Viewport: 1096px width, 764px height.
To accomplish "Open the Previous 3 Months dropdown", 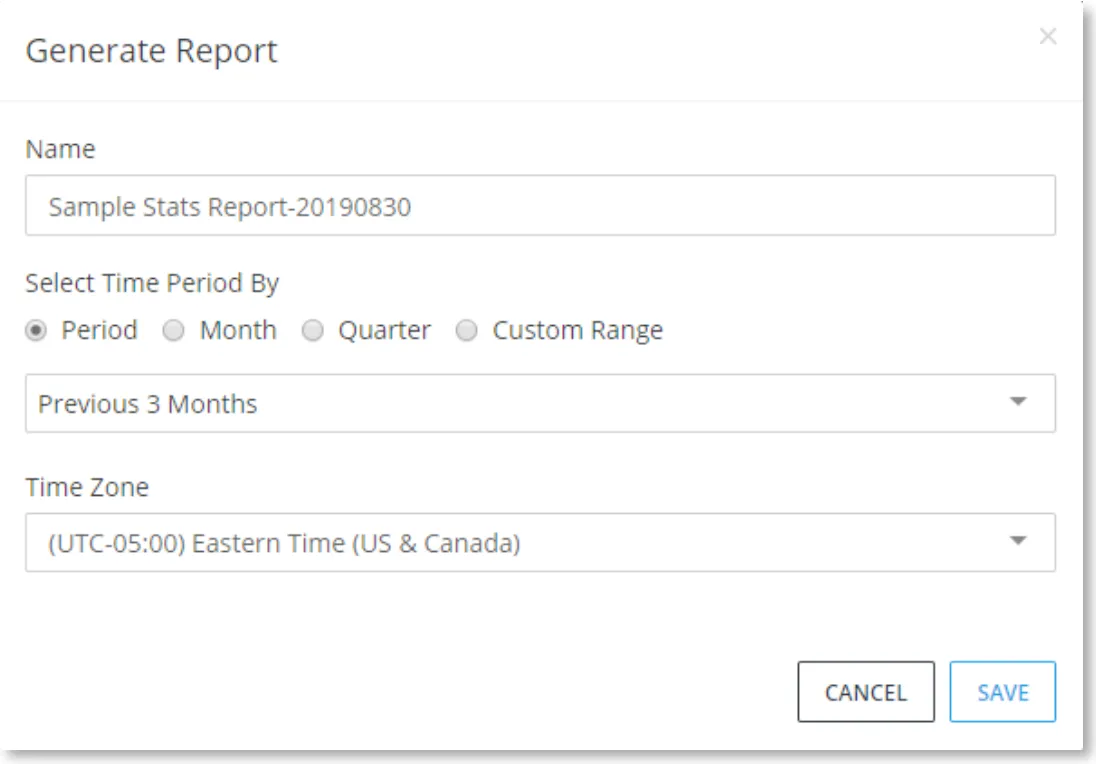I will tap(540, 403).
